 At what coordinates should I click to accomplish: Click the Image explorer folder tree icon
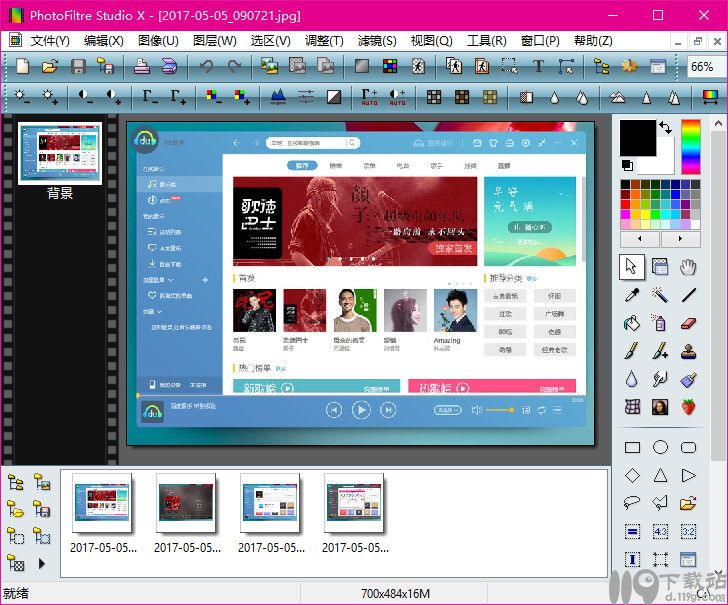pyautogui.click(x=602, y=66)
